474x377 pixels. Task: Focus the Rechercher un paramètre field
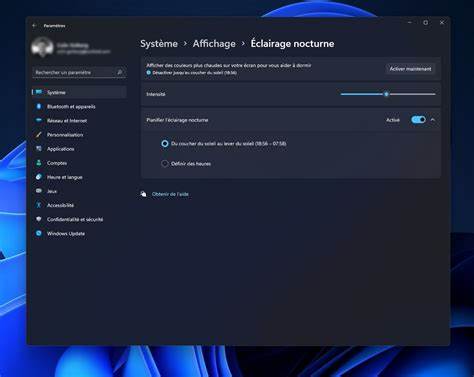(x=79, y=72)
